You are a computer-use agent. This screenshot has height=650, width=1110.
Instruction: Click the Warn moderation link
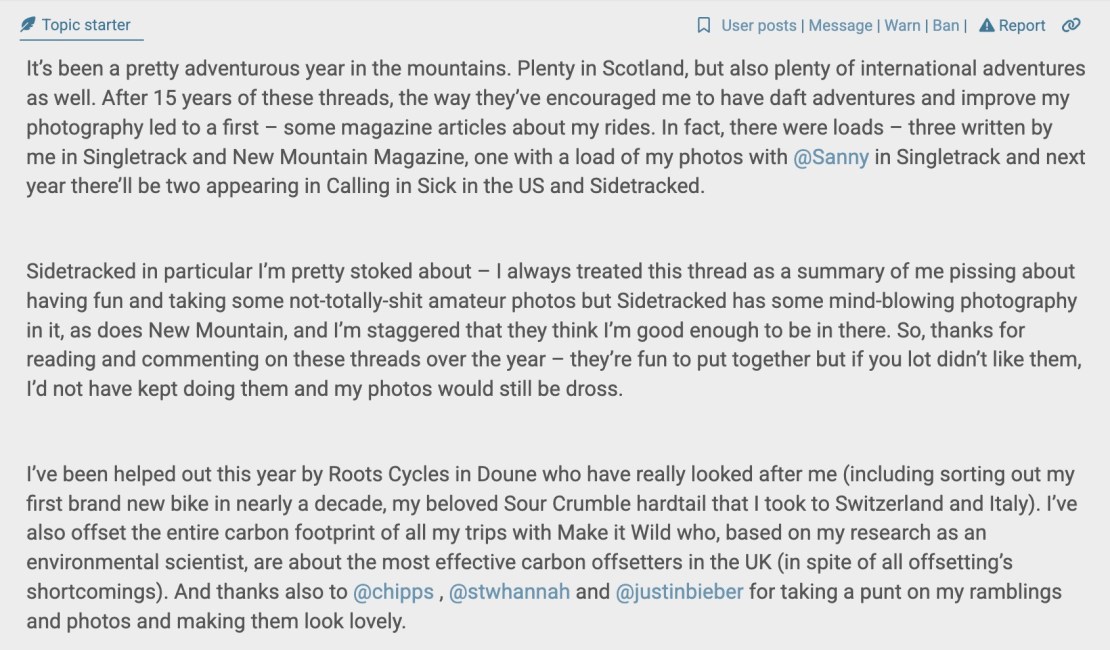point(902,25)
